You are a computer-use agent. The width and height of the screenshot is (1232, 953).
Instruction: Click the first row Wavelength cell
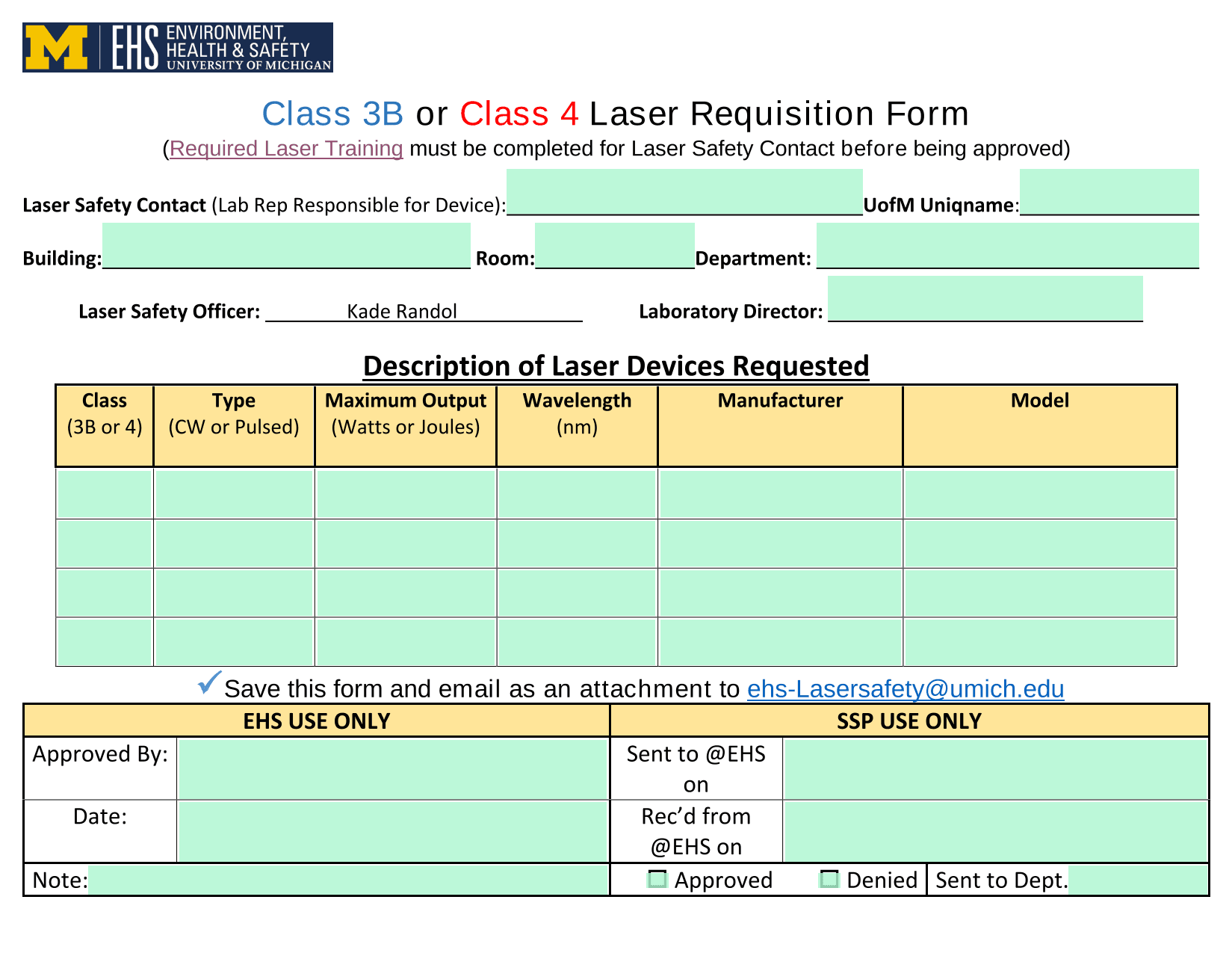(x=578, y=493)
